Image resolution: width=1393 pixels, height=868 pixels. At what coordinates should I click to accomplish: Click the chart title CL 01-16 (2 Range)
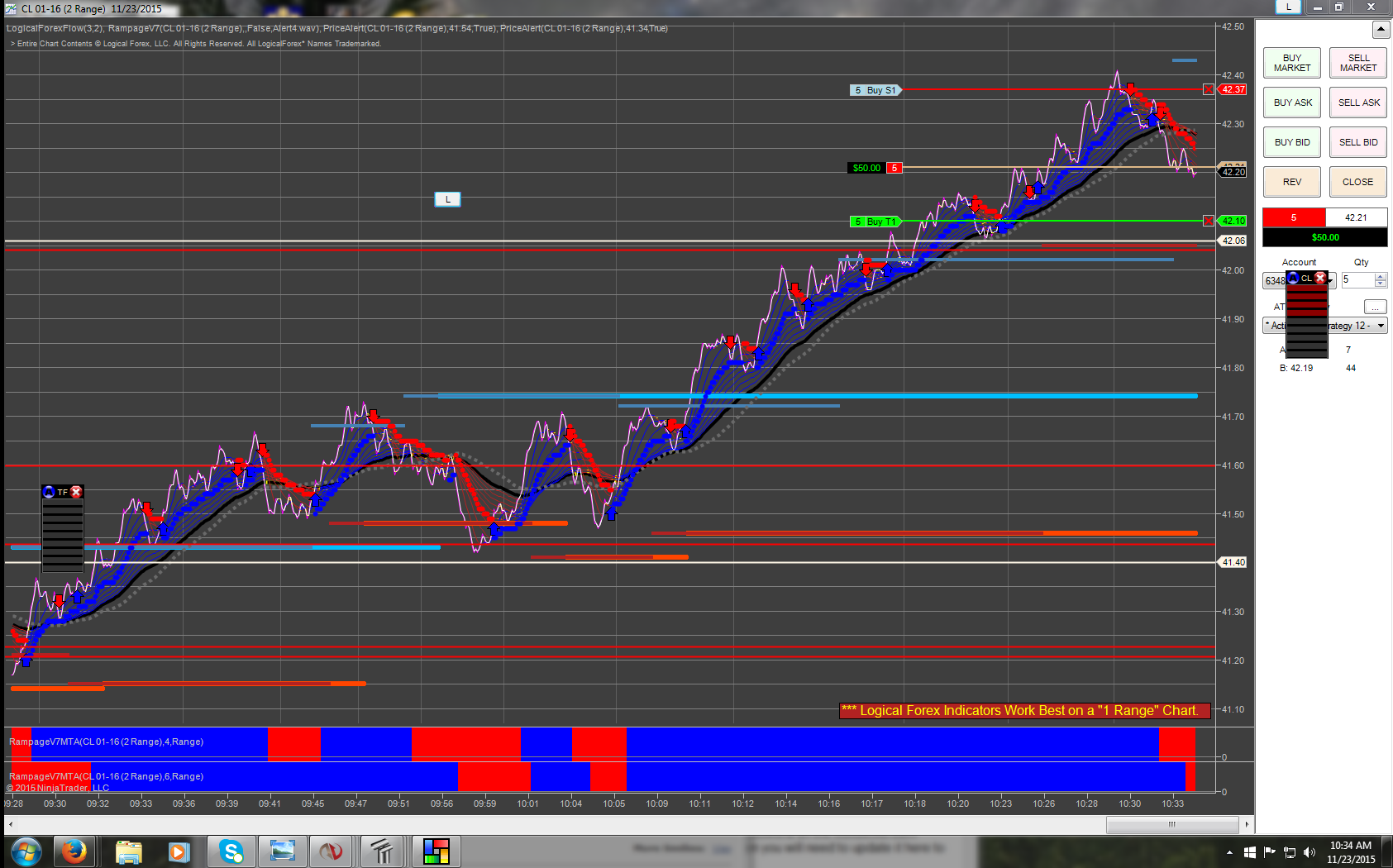tap(63, 9)
